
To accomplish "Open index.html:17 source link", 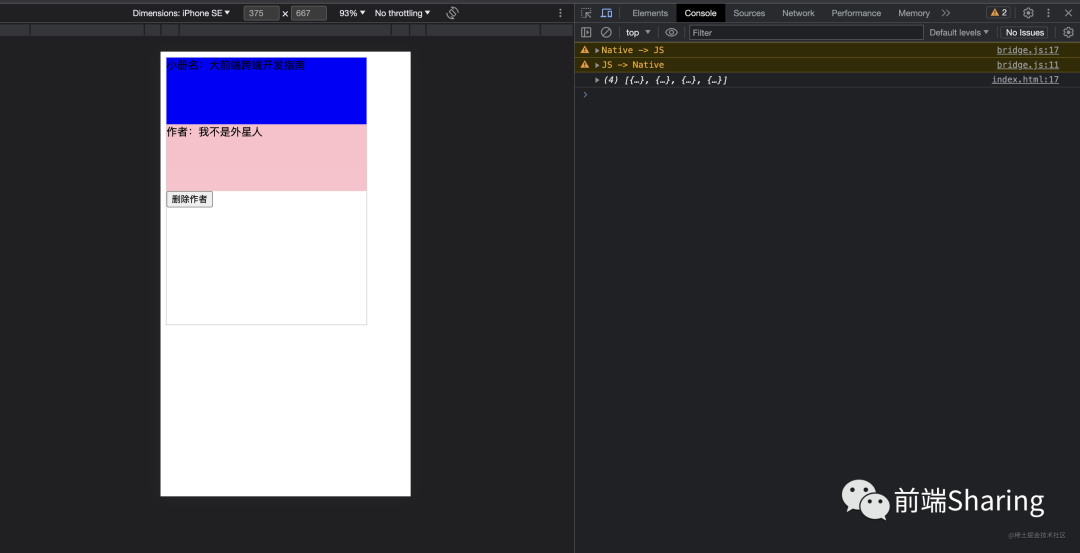I will 1025,80.
